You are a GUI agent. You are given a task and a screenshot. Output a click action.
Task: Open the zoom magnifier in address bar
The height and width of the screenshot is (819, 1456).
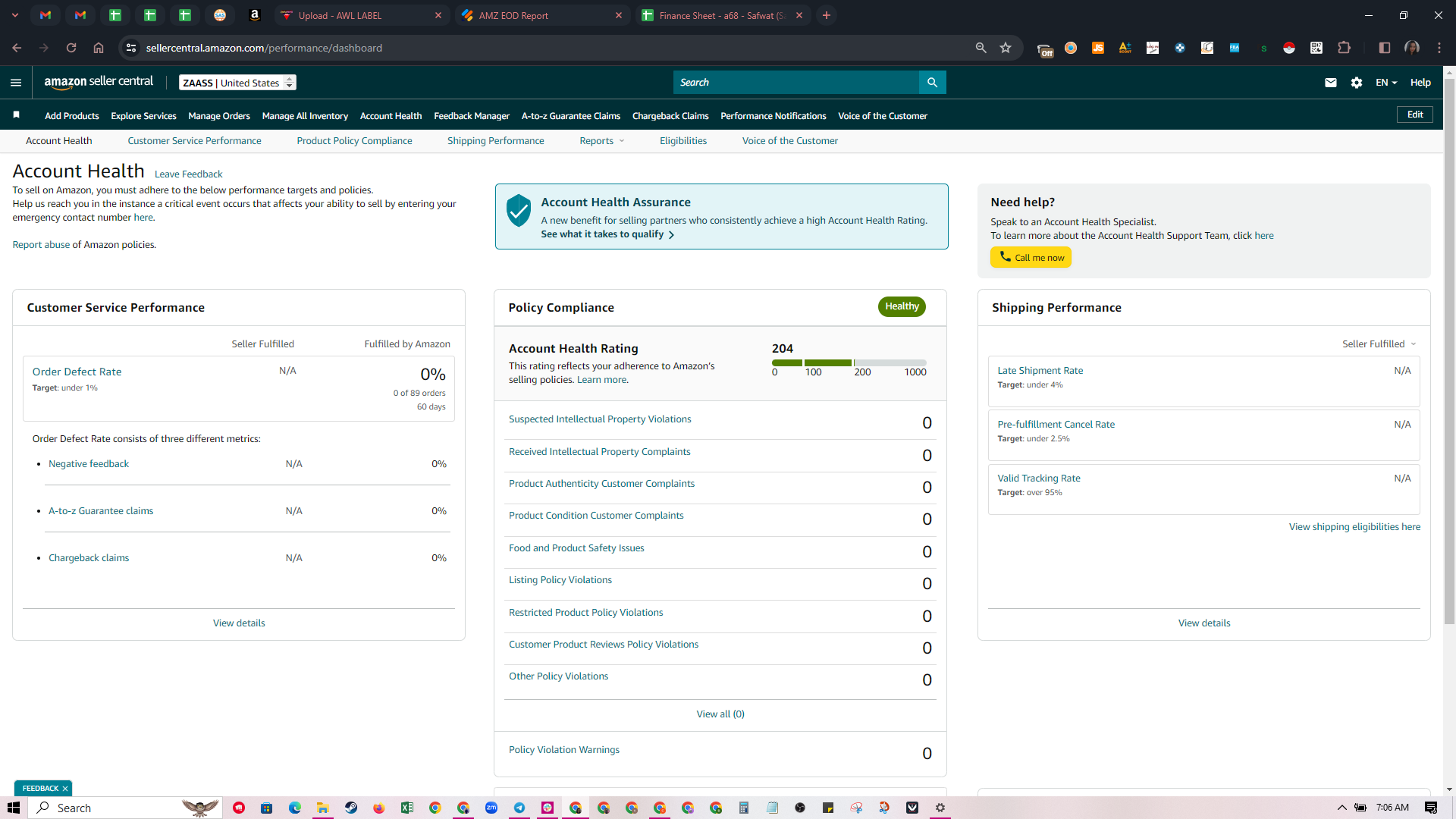tap(981, 48)
